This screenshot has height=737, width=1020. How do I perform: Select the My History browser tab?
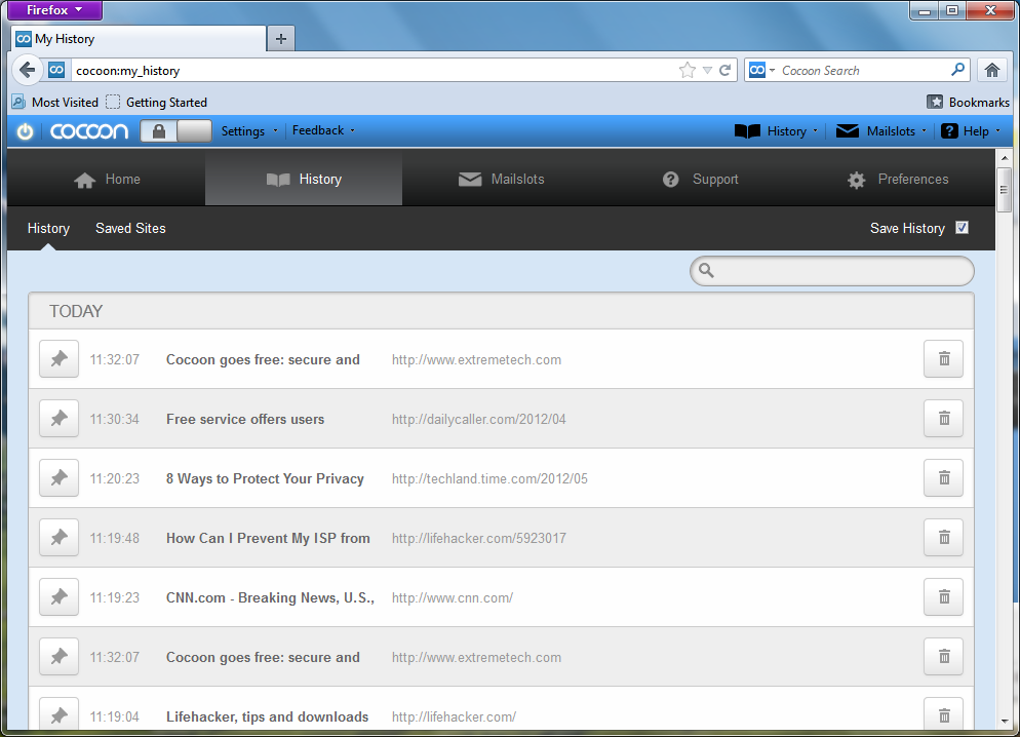(139, 39)
